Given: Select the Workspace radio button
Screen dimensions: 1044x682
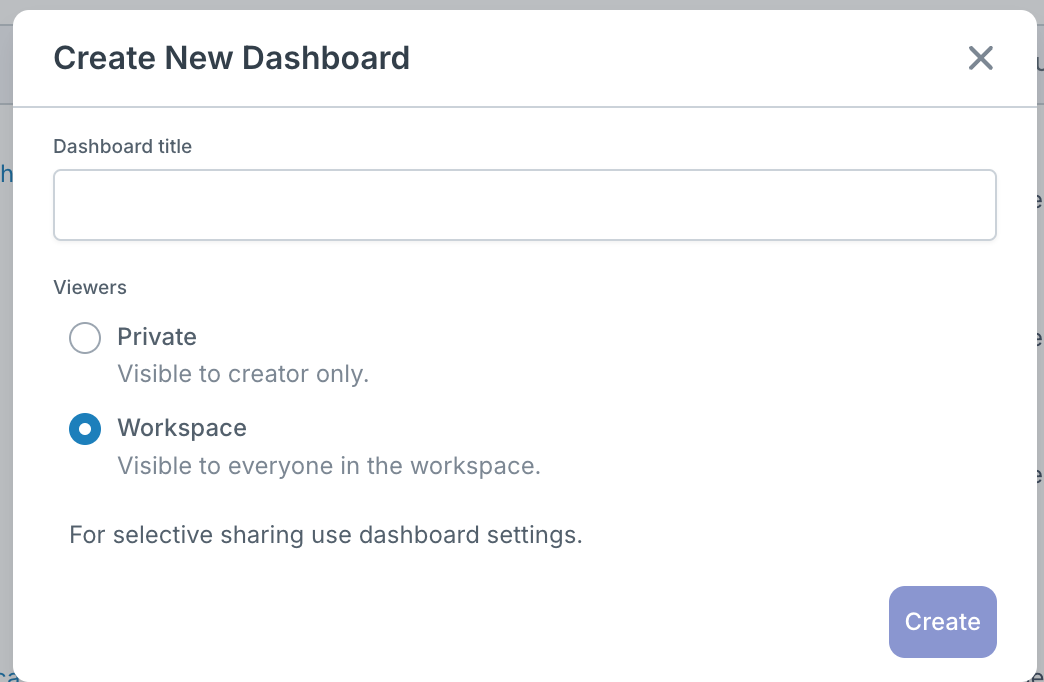Looking at the screenshot, I should coord(85,429).
